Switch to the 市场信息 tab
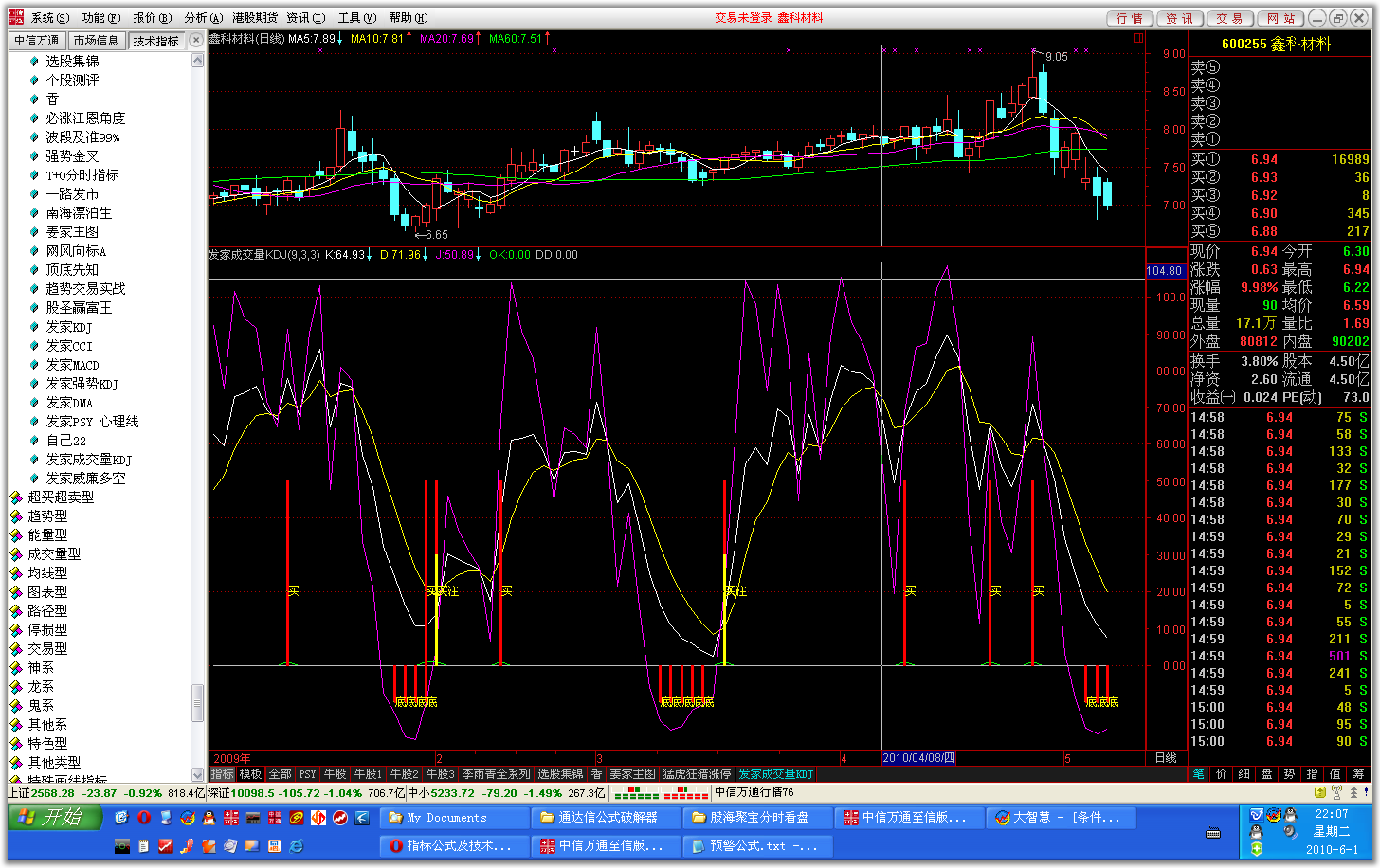The height and width of the screenshot is (868, 1380). (x=96, y=40)
